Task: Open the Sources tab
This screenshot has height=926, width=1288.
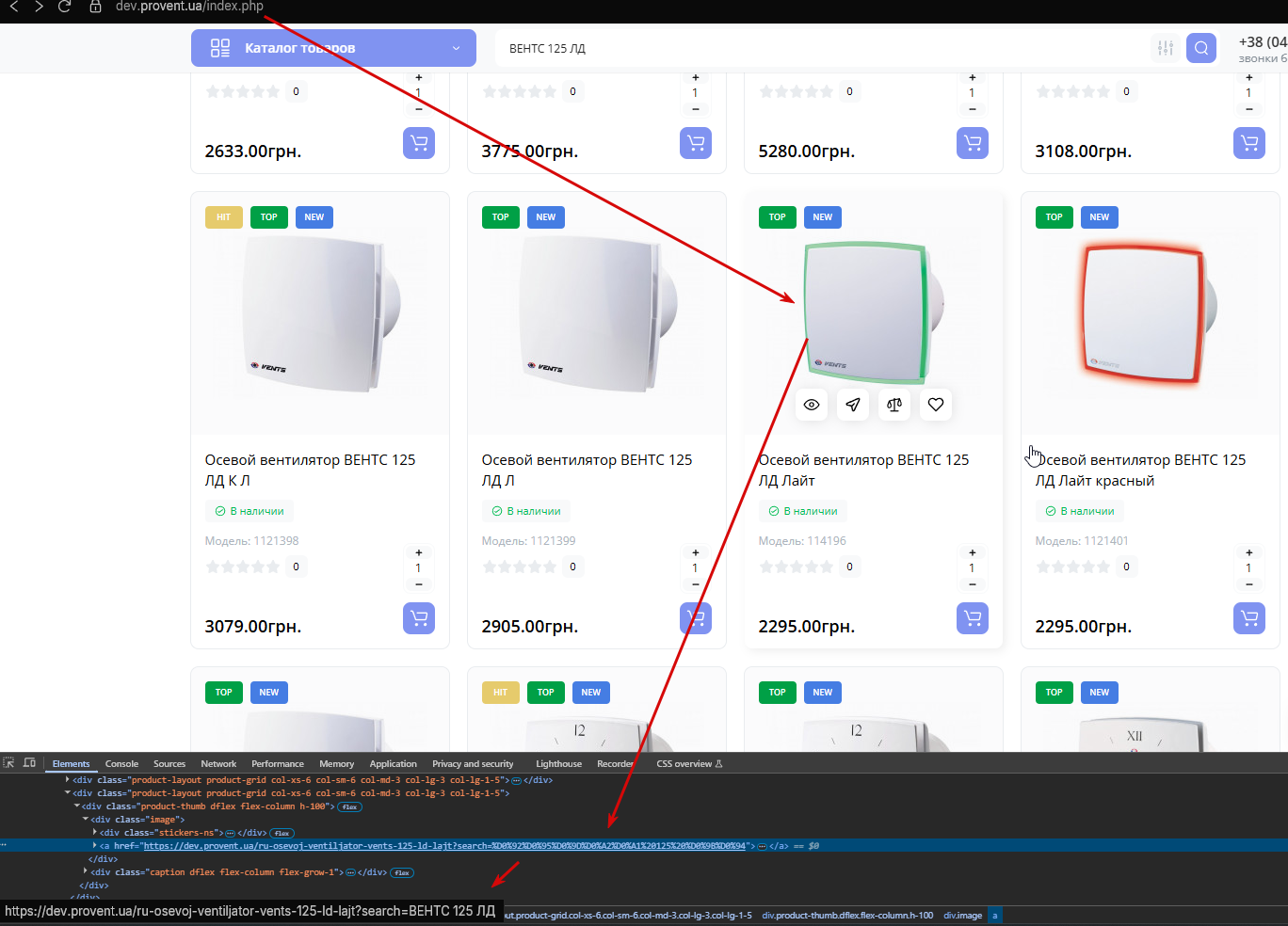Action: [x=169, y=763]
